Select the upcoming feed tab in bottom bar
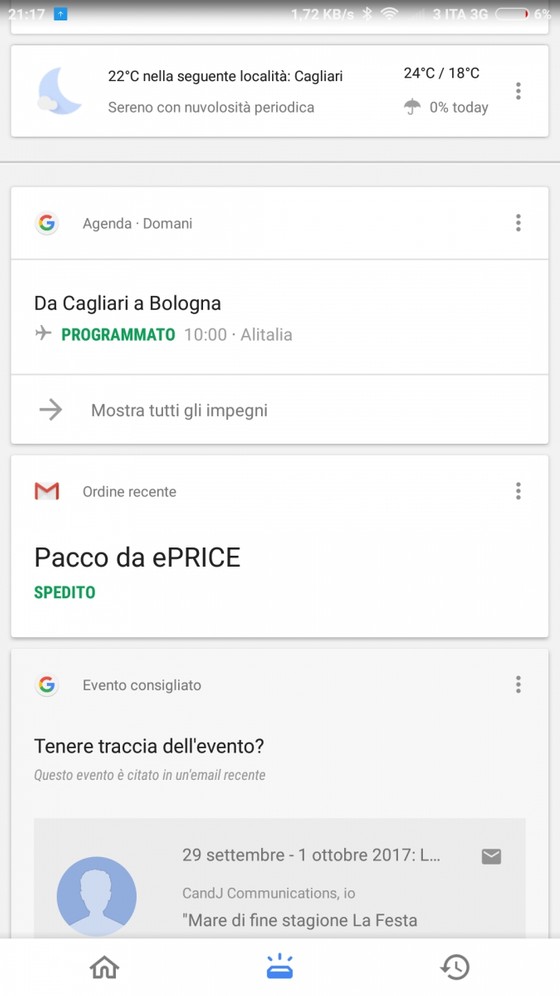The height and width of the screenshot is (996, 560). point(279,967)
